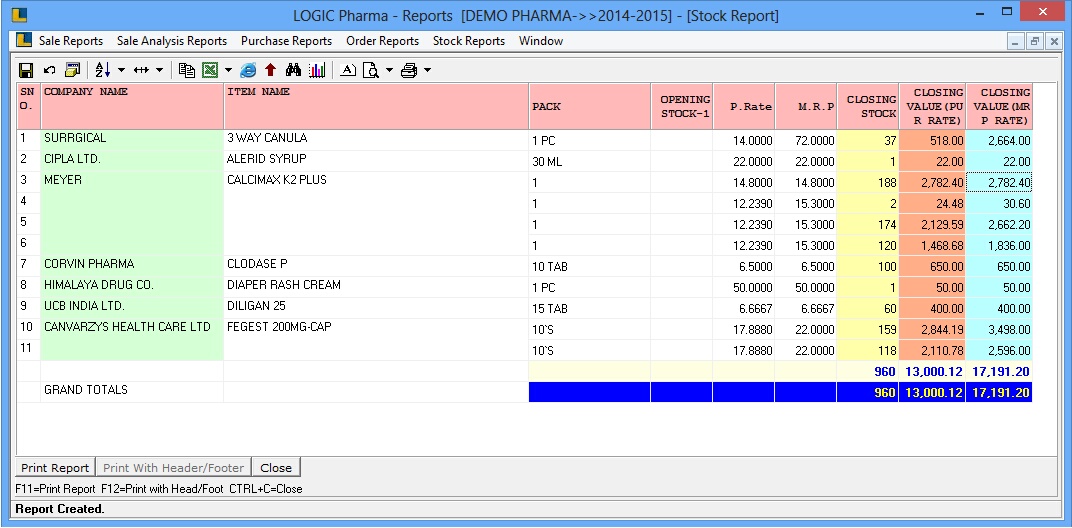Select the CORVIN PHARMA company cell
Viewport: 1072px width, 528px height.
point(132,266)
